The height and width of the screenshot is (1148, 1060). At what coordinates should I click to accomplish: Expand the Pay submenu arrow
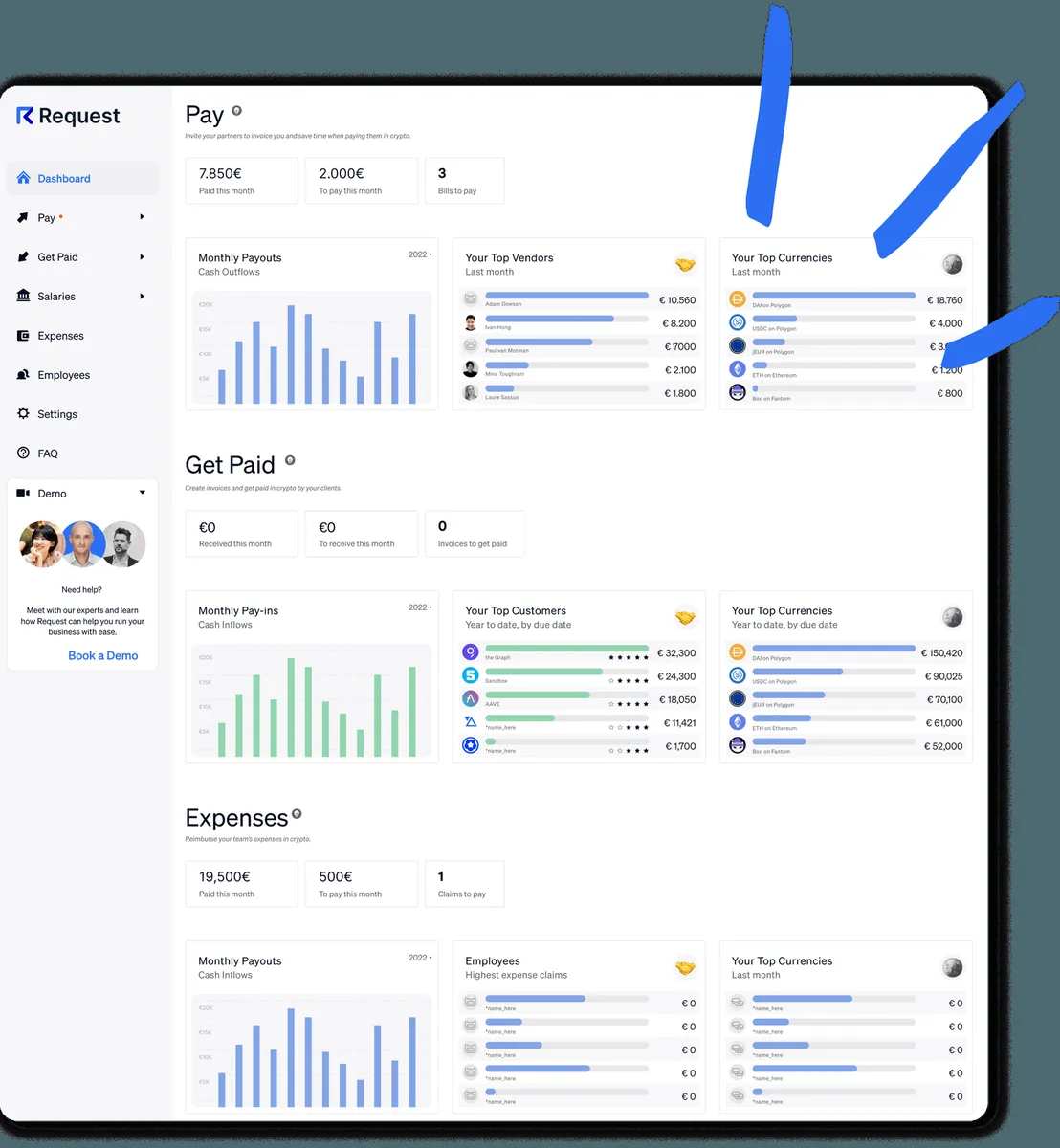click(142, 217)
